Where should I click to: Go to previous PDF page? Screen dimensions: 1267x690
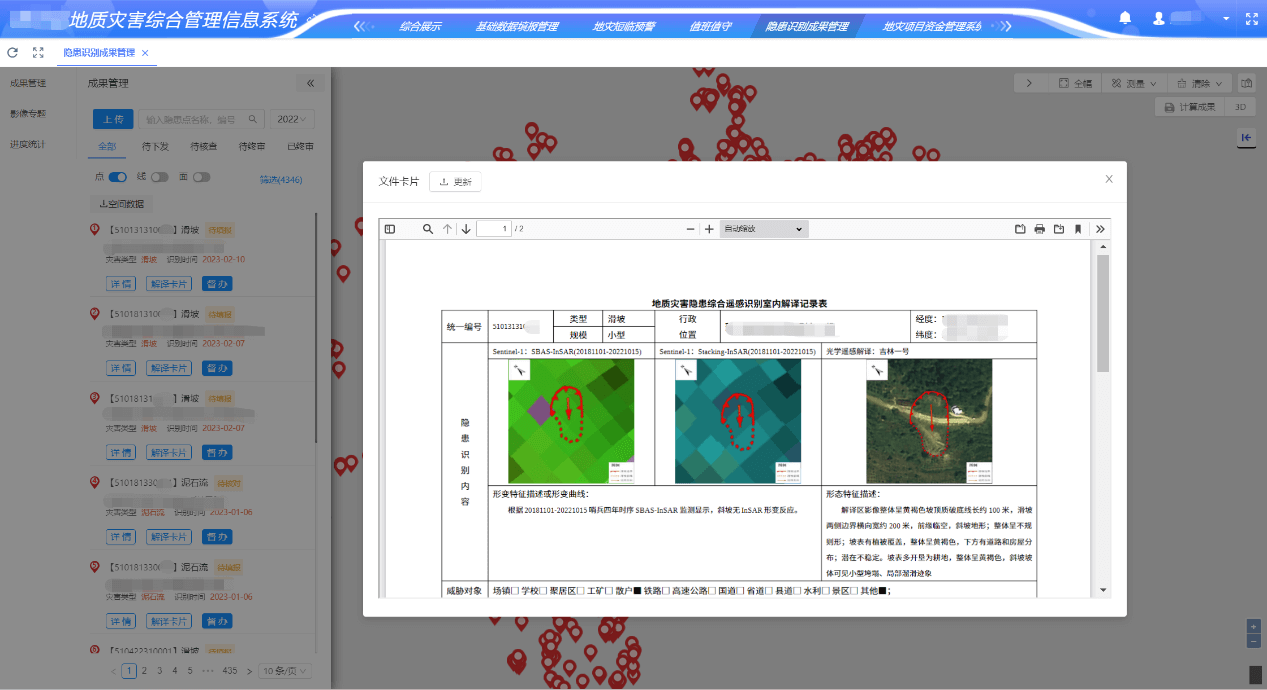pyautogui.click(x=447, y=229)
